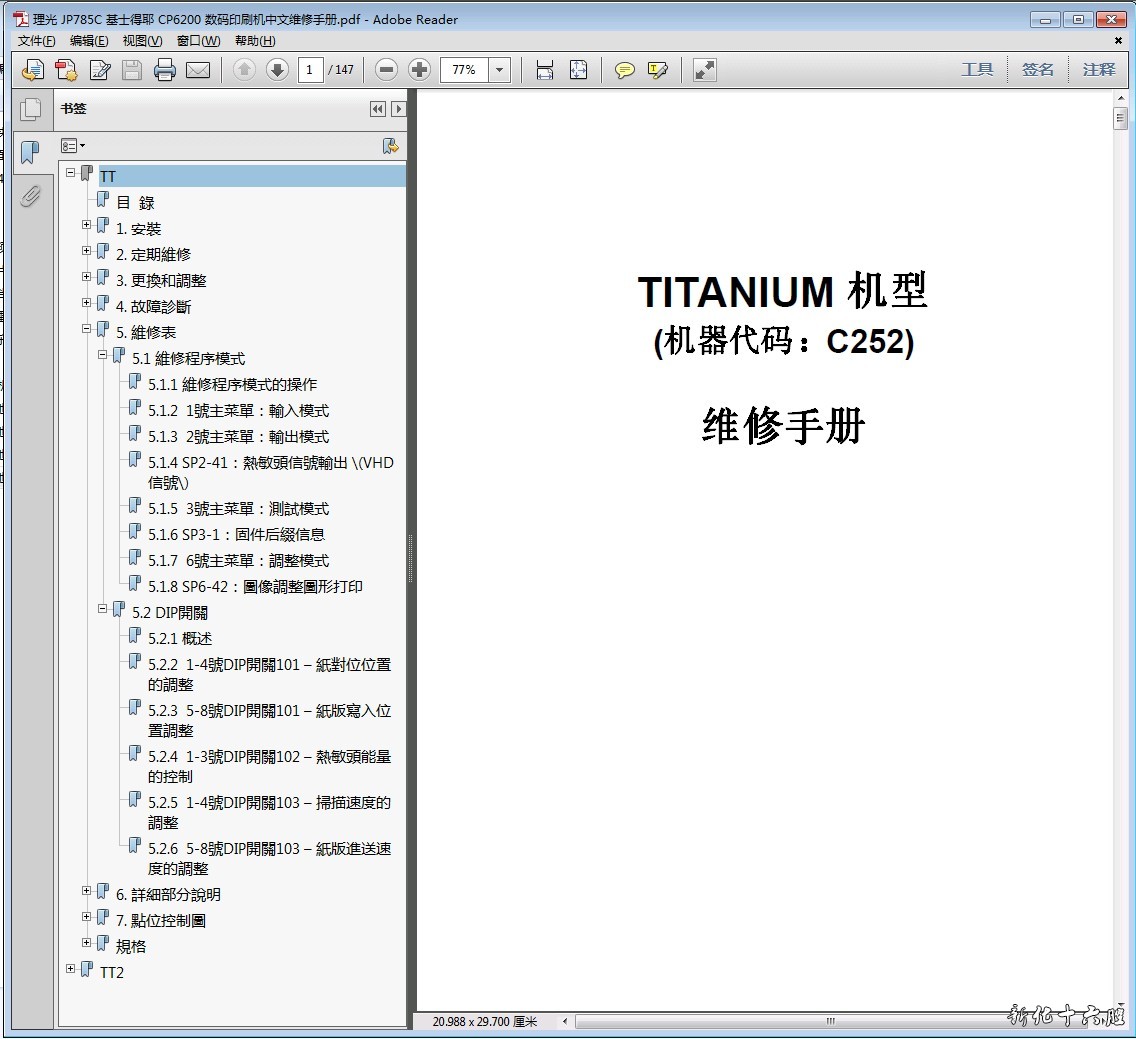The width and height of the screenshot is (1136, 1039).
Task: Zoom out using the minus button
Action: pyautogui.click(x=387, y=70)
